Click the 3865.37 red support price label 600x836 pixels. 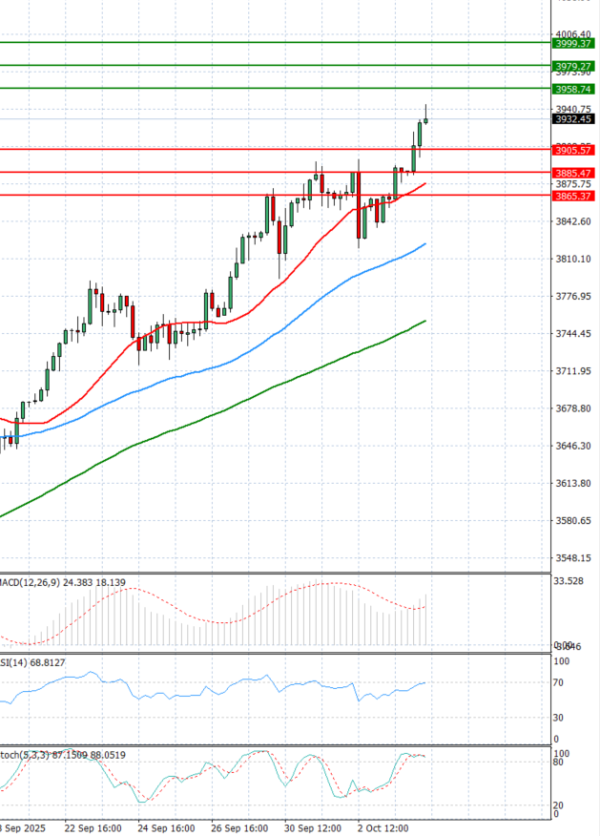574,196
